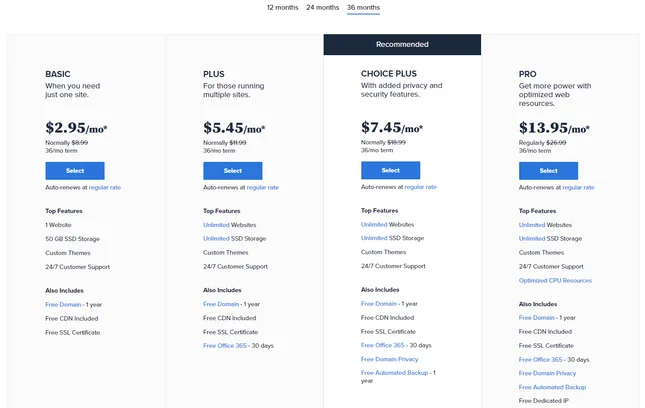Click Optimized CPU Resources link in PRO
The image size is (645, 408).
pos(555,280)
